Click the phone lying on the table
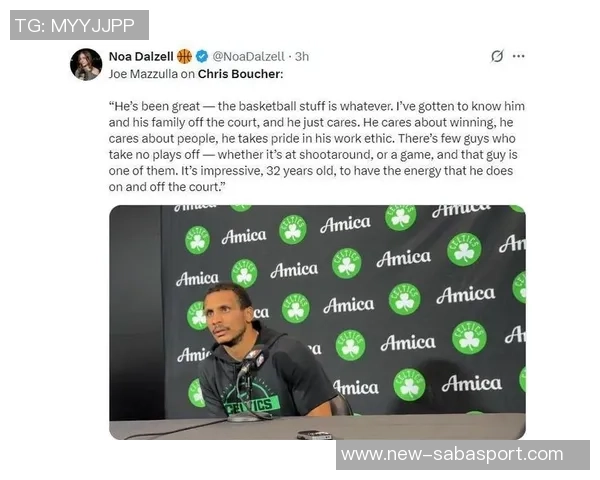 click(x=315, y=434)
